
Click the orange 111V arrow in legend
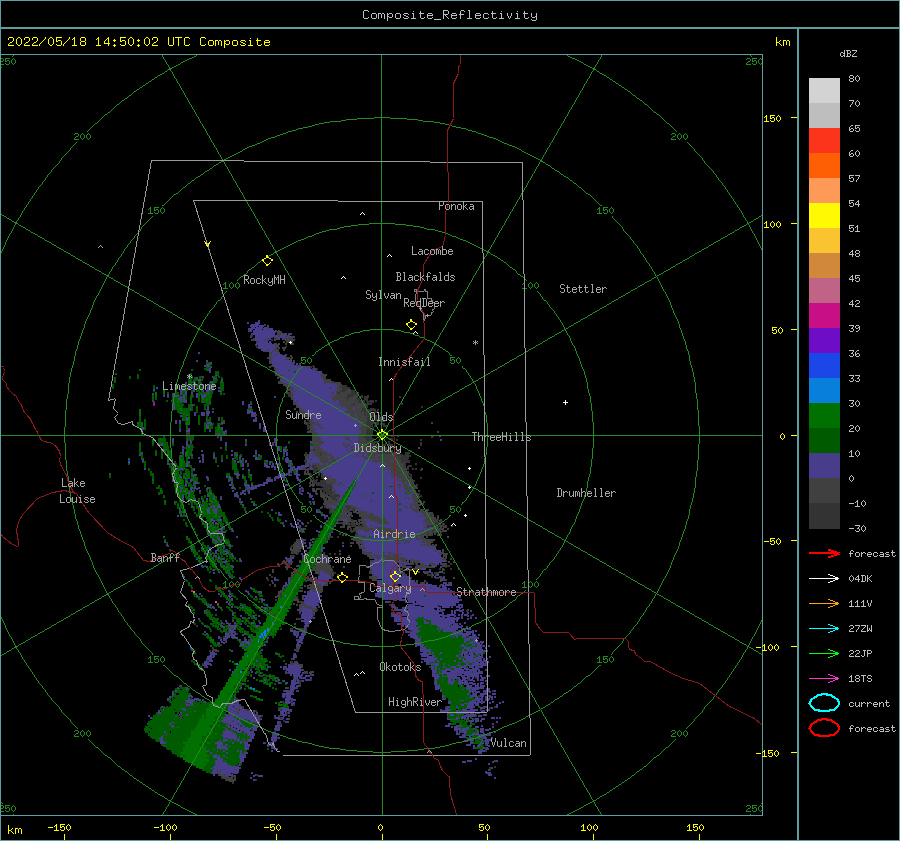pos(824,603)
